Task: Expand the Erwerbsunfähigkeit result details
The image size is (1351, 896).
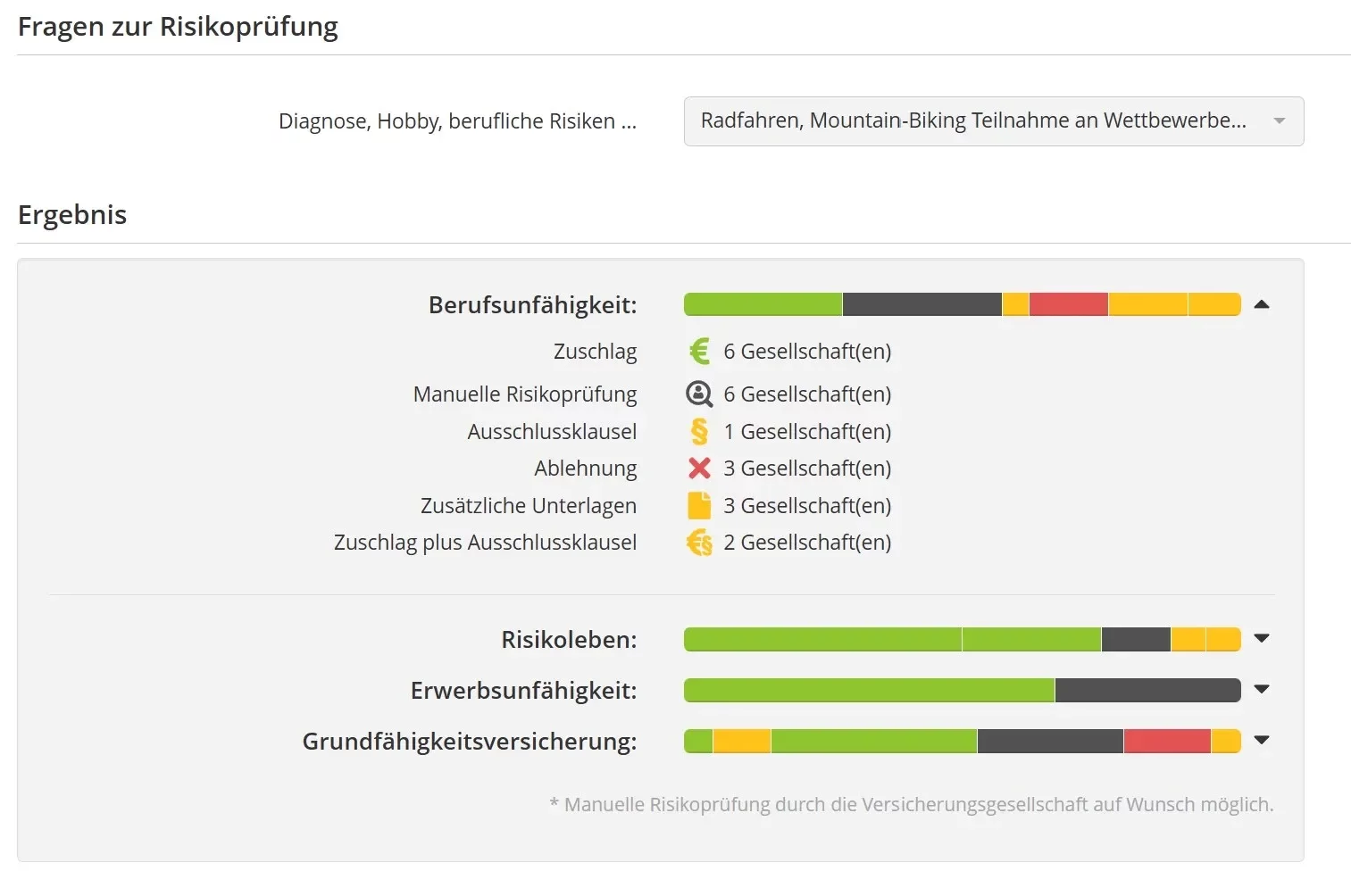Action: [x=1261, y=690]
